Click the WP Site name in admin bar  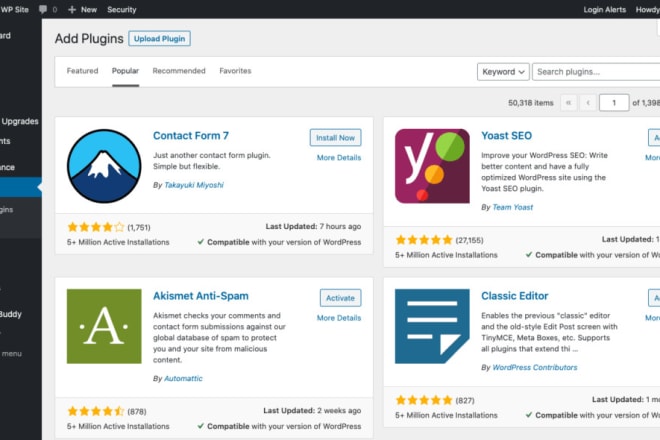14,9
